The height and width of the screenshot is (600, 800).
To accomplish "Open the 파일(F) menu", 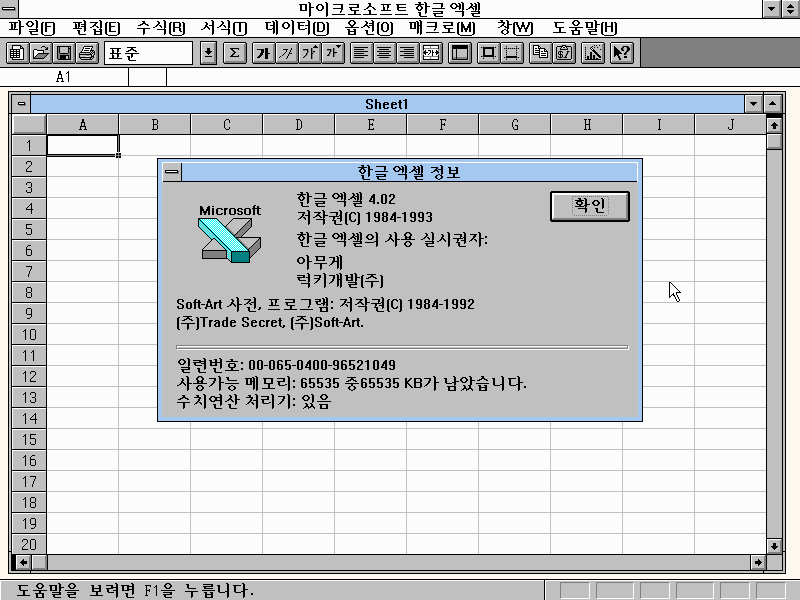I will point(32,28).
